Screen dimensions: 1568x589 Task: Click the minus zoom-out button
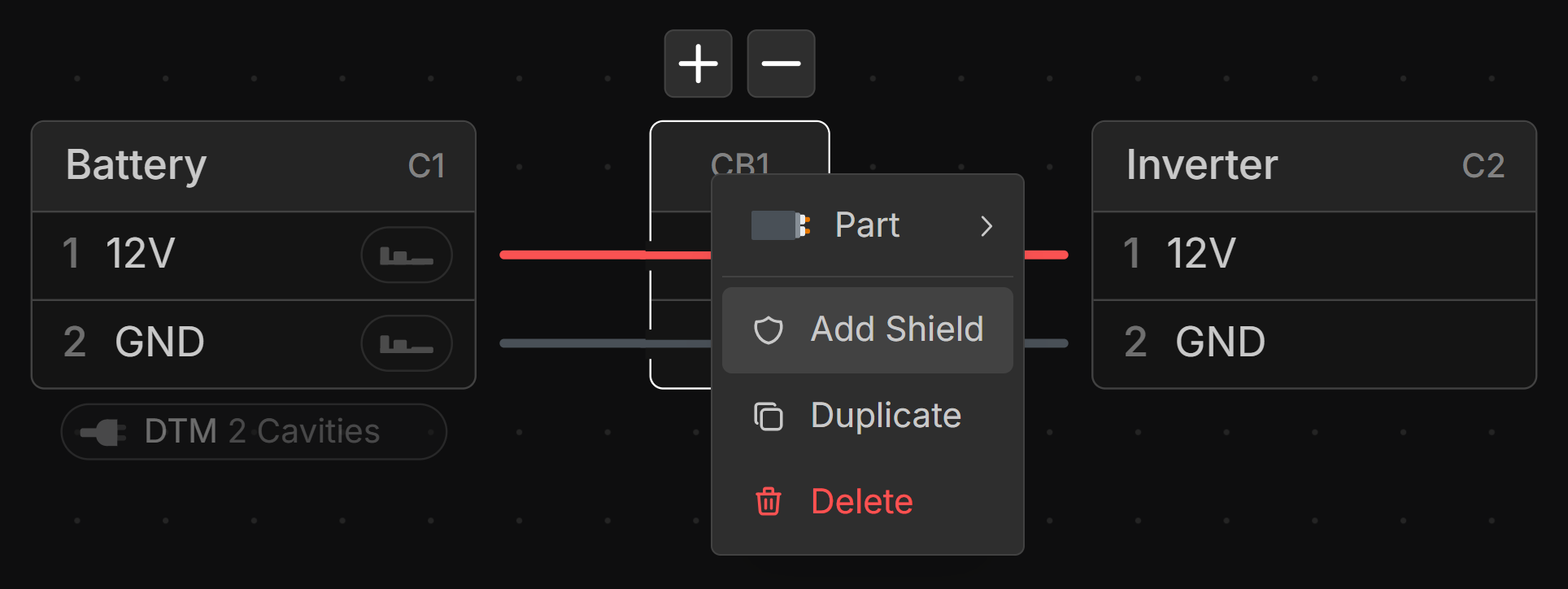(781, 63)
